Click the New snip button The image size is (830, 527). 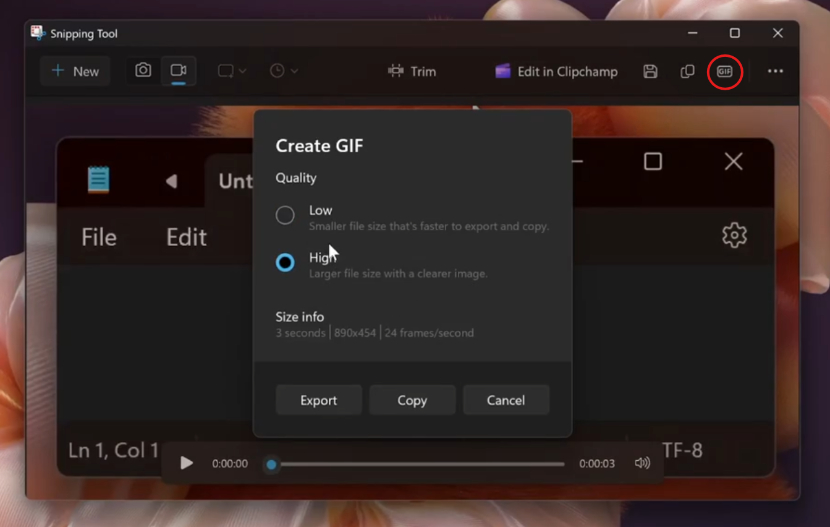pos(75,71)
